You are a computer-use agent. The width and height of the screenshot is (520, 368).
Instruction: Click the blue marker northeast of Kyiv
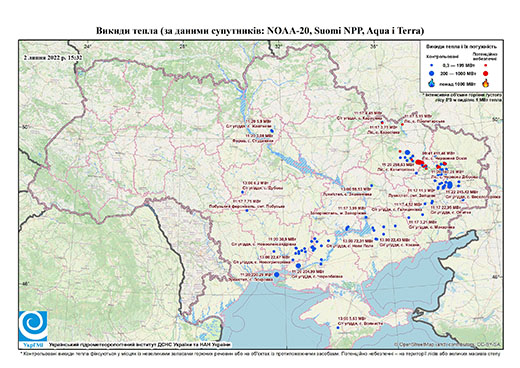click(272, 131)
